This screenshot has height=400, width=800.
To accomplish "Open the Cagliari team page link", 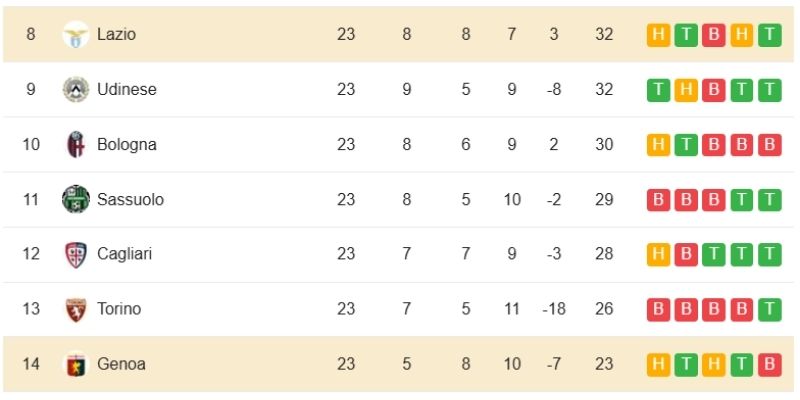I will click(125, 254).
